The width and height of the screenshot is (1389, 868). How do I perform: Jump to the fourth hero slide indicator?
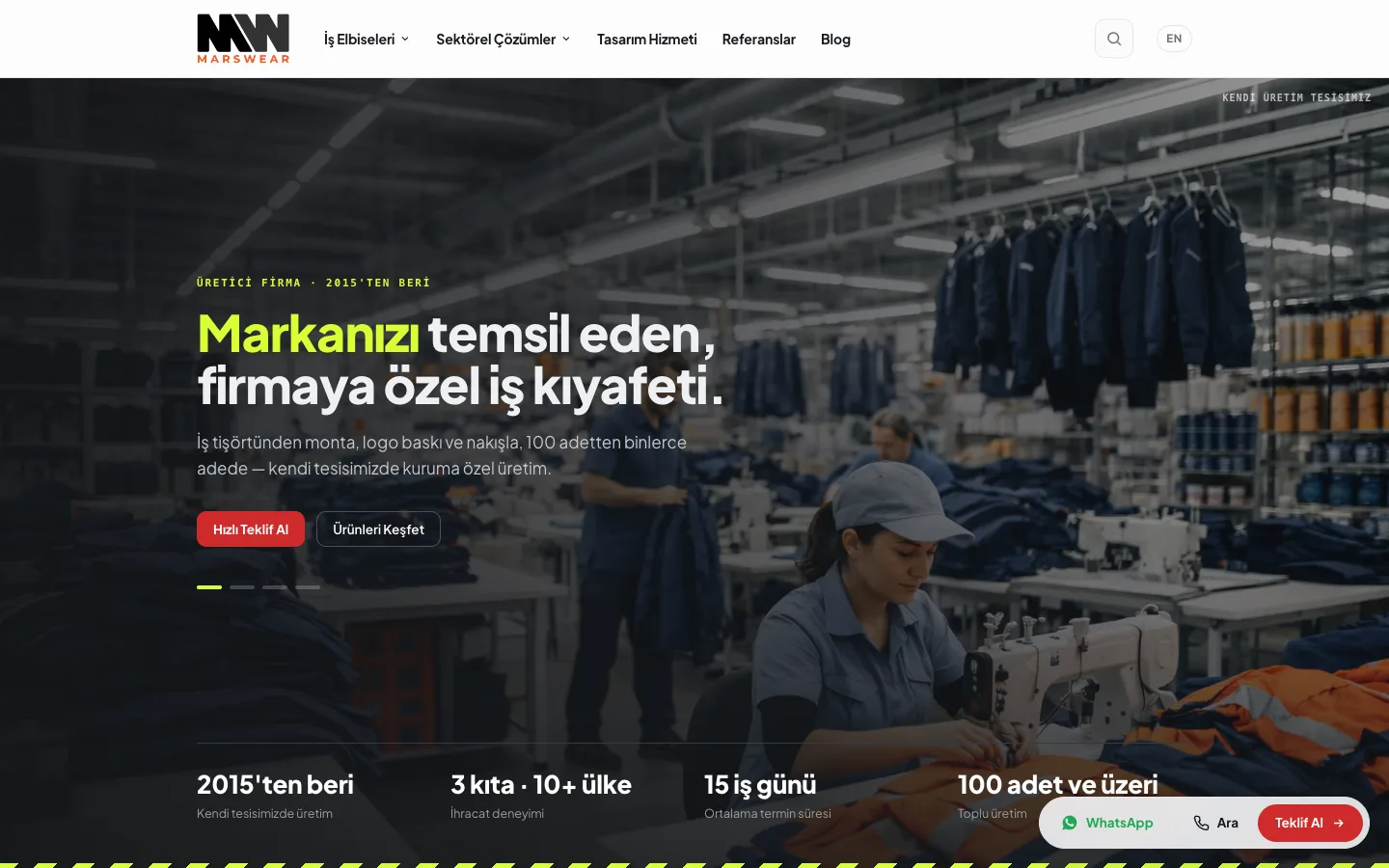coord(308,586)
